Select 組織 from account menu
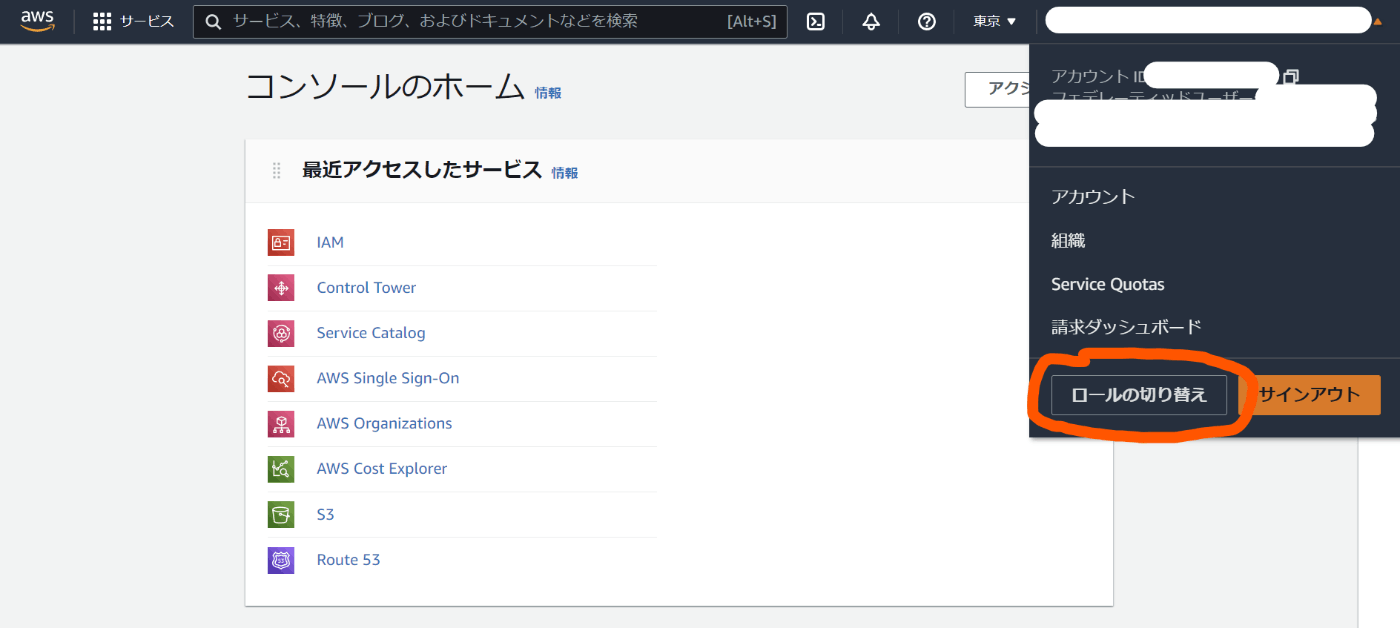The width and height of the screenshot is (1400, 628). pyautogui.click(x=1068, y=240)
